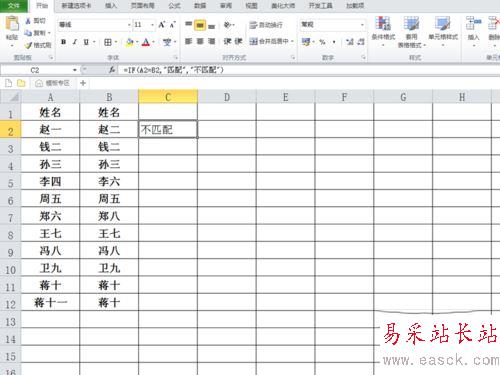Expand the Name Box dropdown arrow
The image size is (500, 375).
click(x=75, y=70)
